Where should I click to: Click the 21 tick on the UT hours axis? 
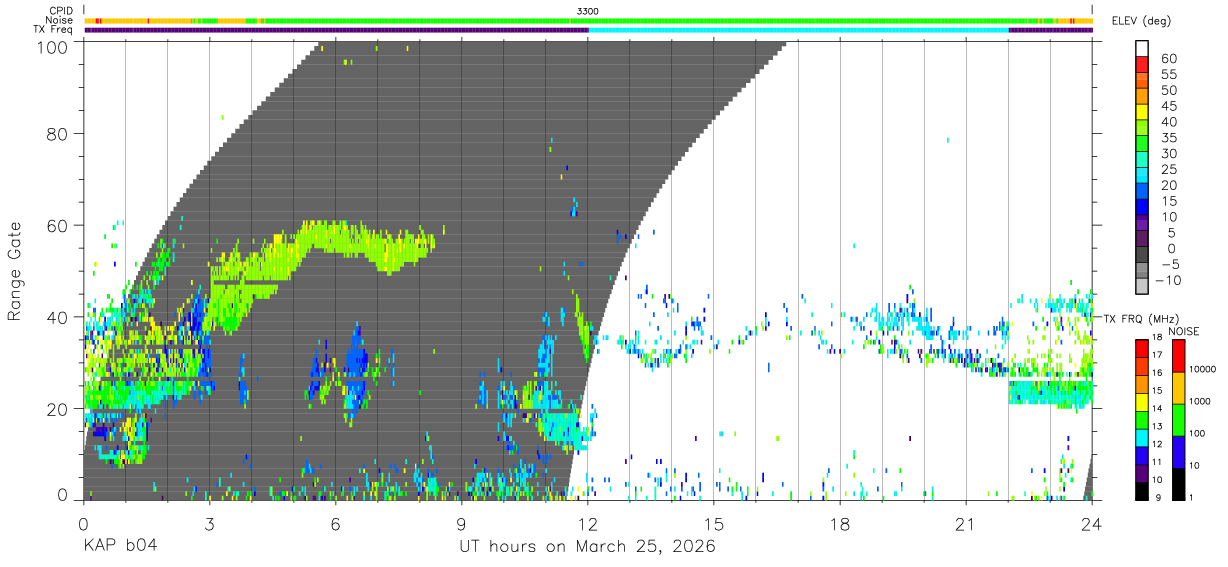pos(966,524)
